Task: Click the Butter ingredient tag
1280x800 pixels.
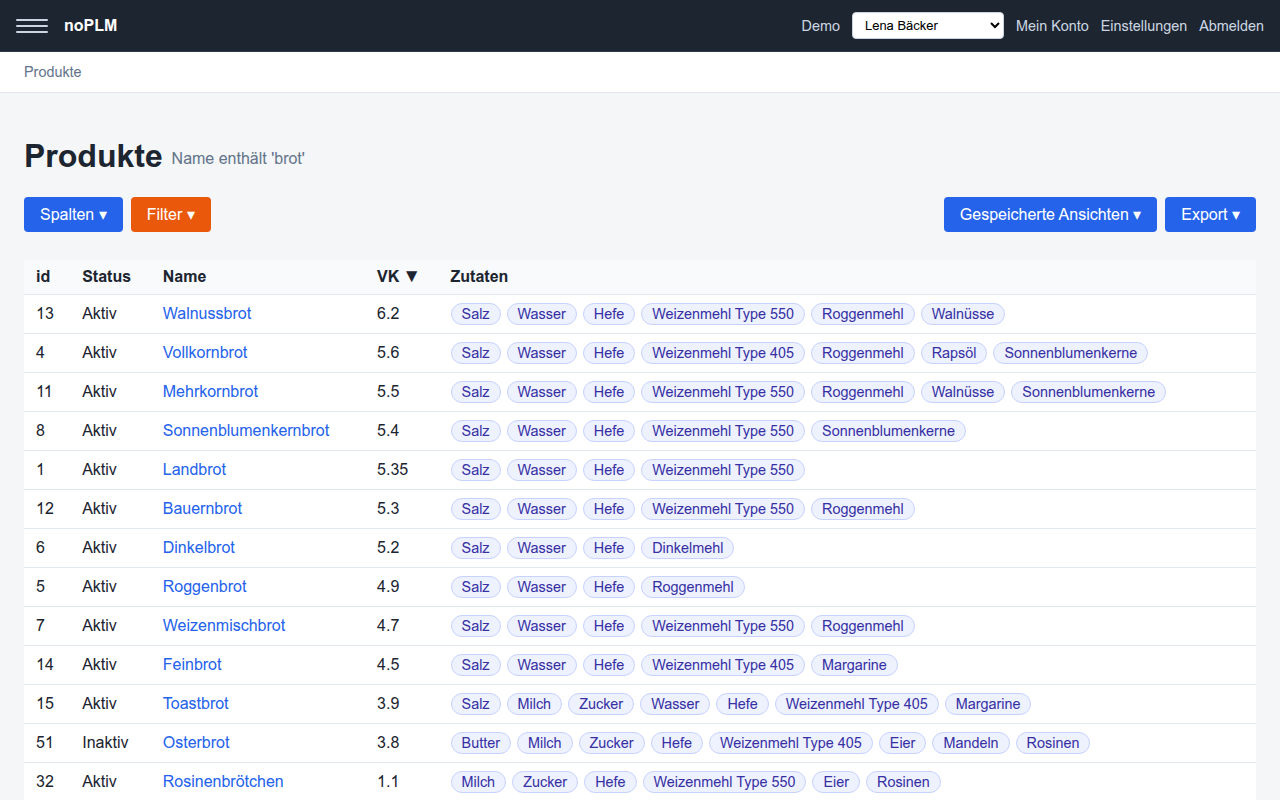Action: [x=480, y=743]
